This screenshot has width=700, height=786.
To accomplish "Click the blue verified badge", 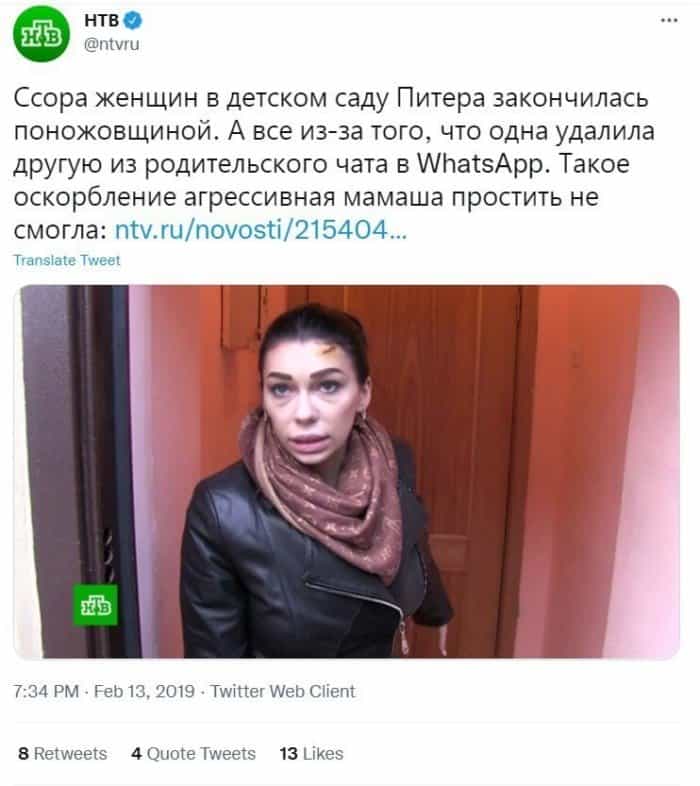I will click(x=133, y=21).
